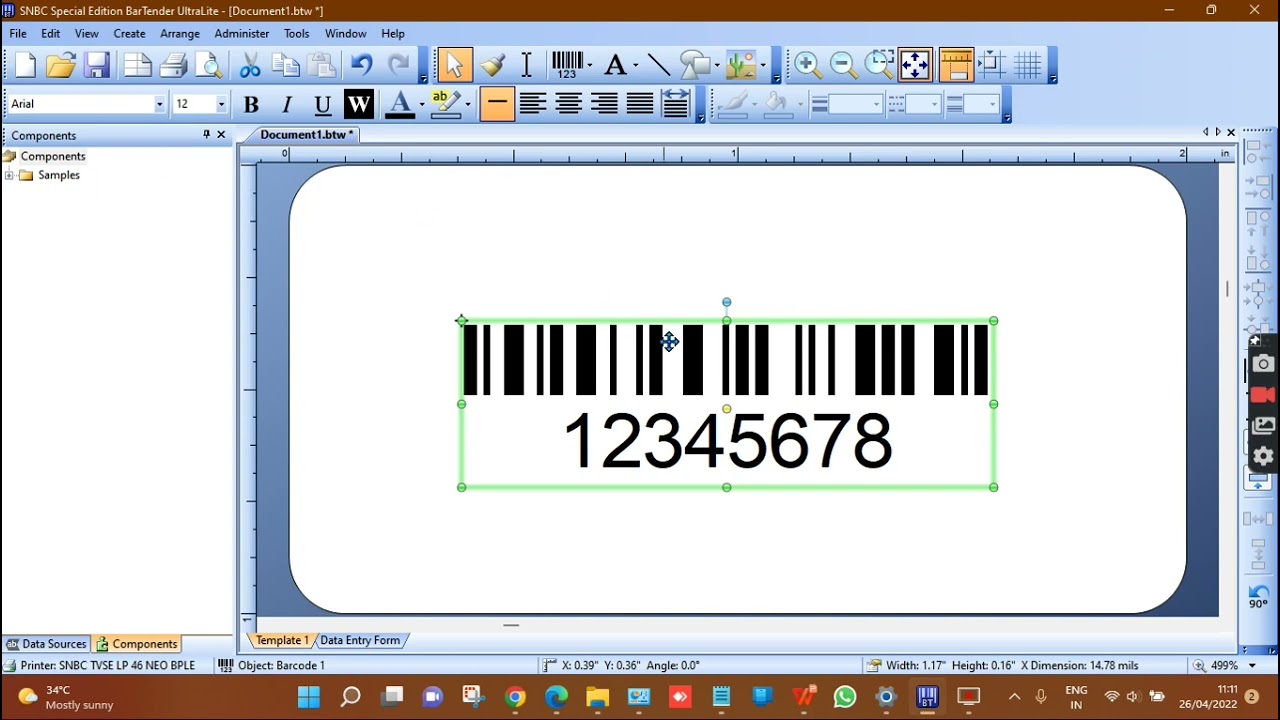Zoom in with the plus magnifier

pos(808,66)
